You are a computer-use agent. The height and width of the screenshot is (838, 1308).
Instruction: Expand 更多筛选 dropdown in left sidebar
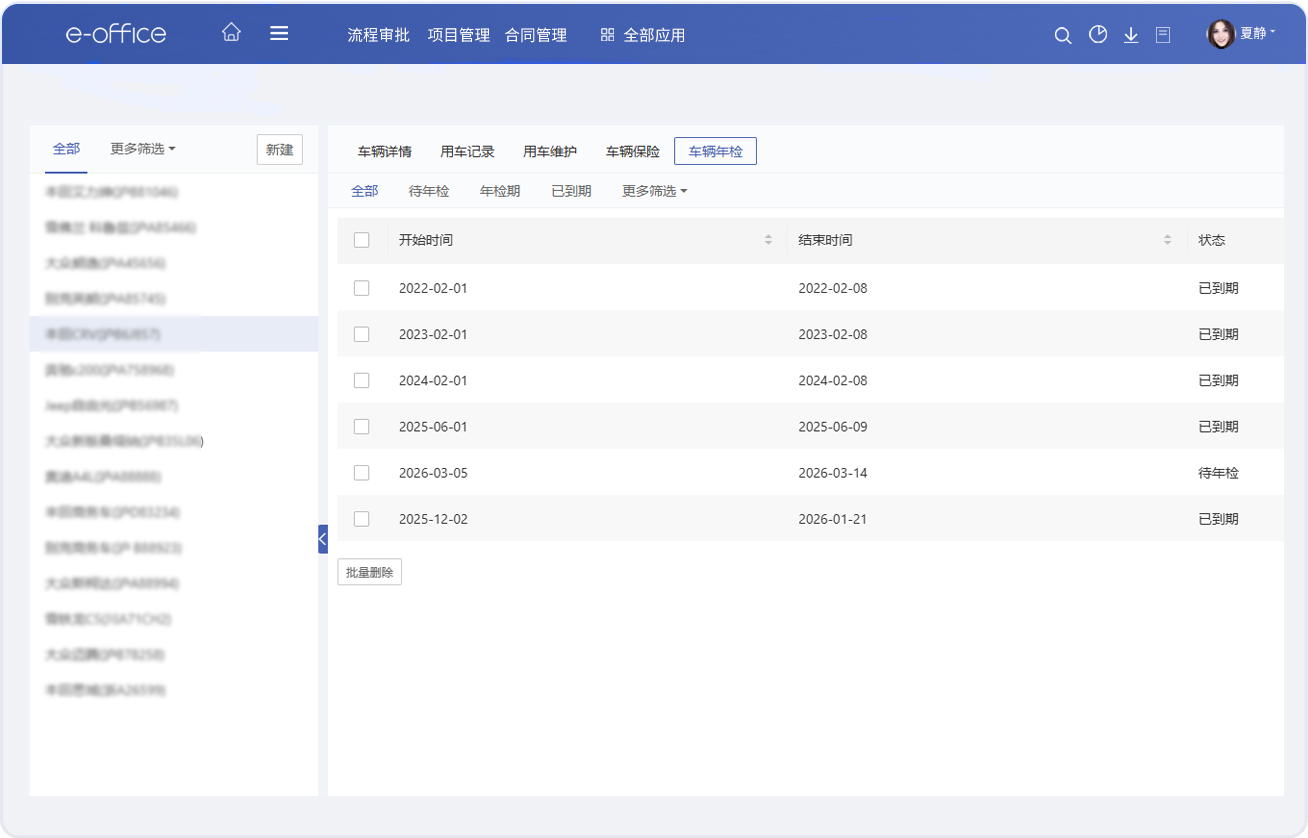click(143, 149)
